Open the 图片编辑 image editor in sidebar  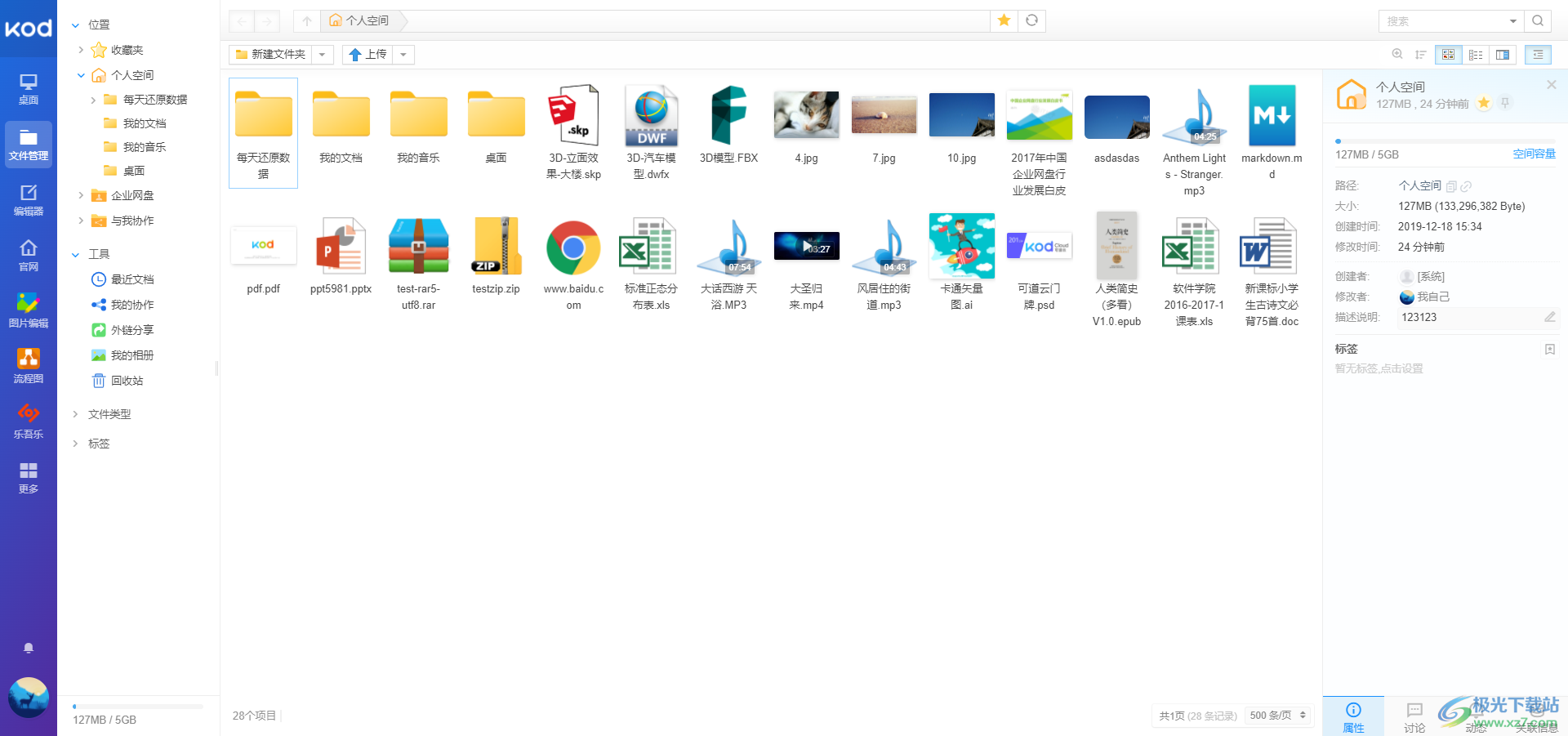(x=28, y=310)
